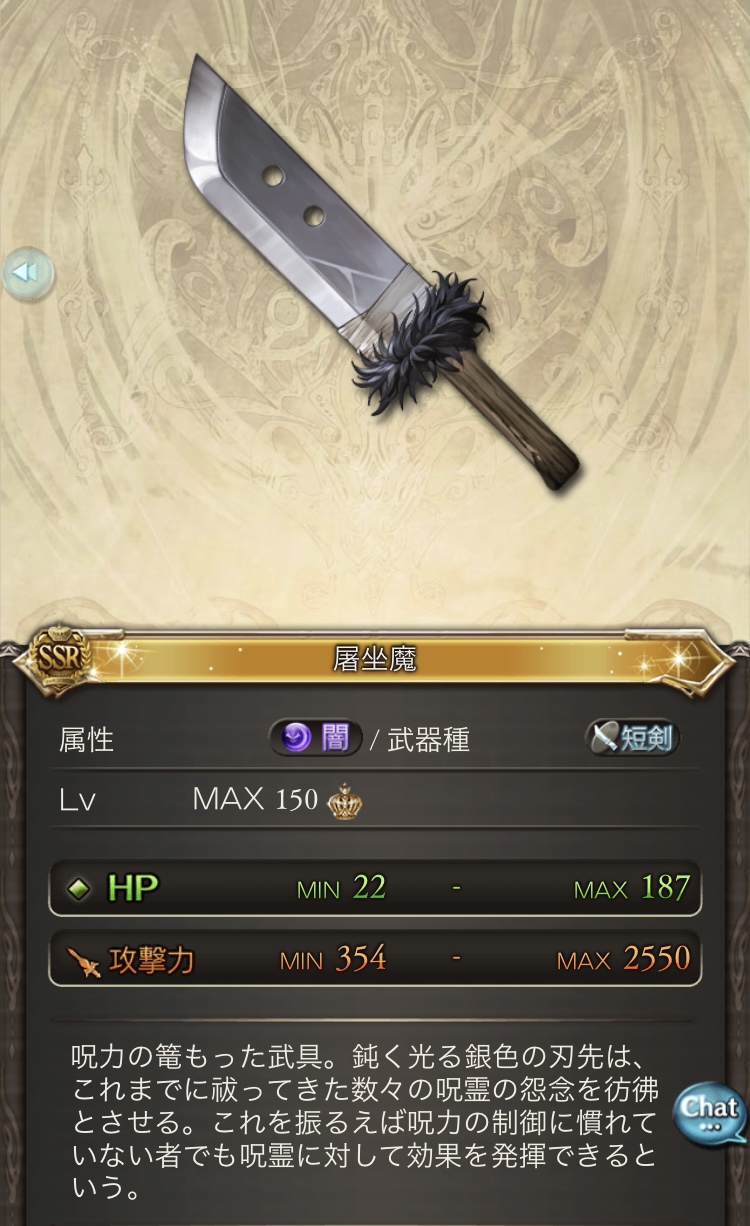Select the 攻撃力 attack stat row

pyautogui.click(x=375, y=960)
